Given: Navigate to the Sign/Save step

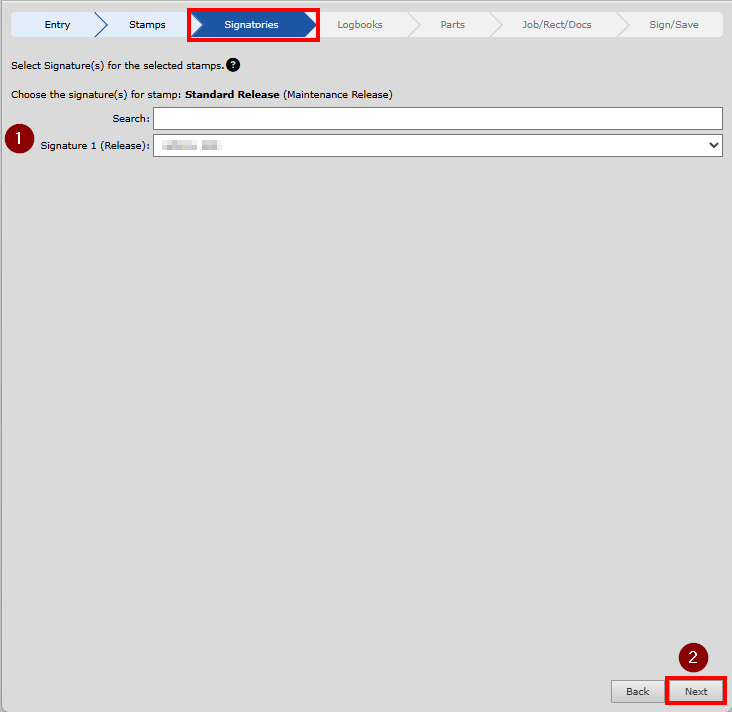Looking at the screenshot, I should tap(674, 25).
